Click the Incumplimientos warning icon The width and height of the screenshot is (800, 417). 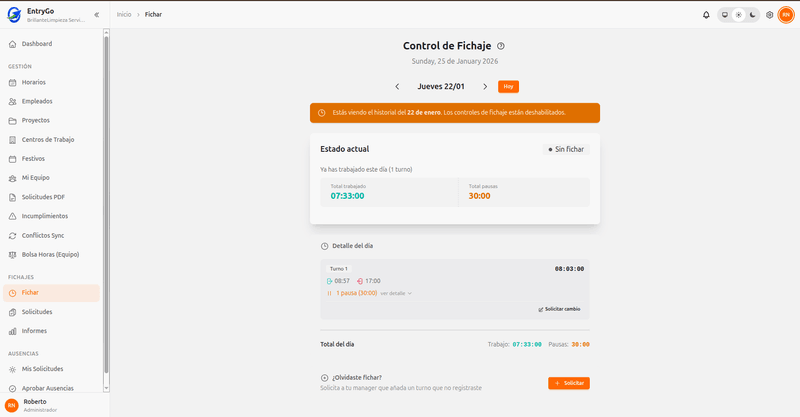(x=13, y=216)
